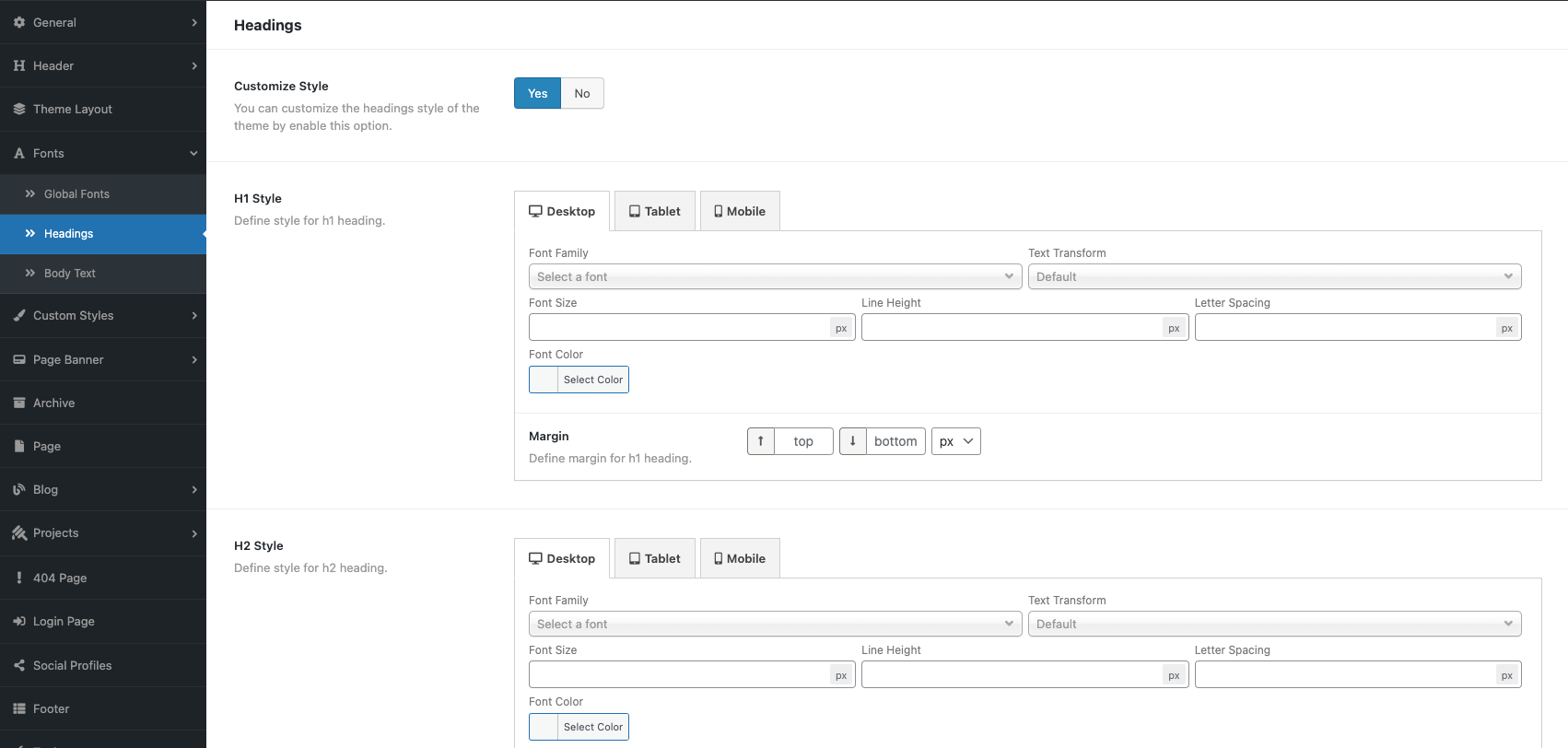The width and height of the screenshot is (1568, 748).
Task: Click tablet icon in H2 Style tabs
Action: point(635,558)
